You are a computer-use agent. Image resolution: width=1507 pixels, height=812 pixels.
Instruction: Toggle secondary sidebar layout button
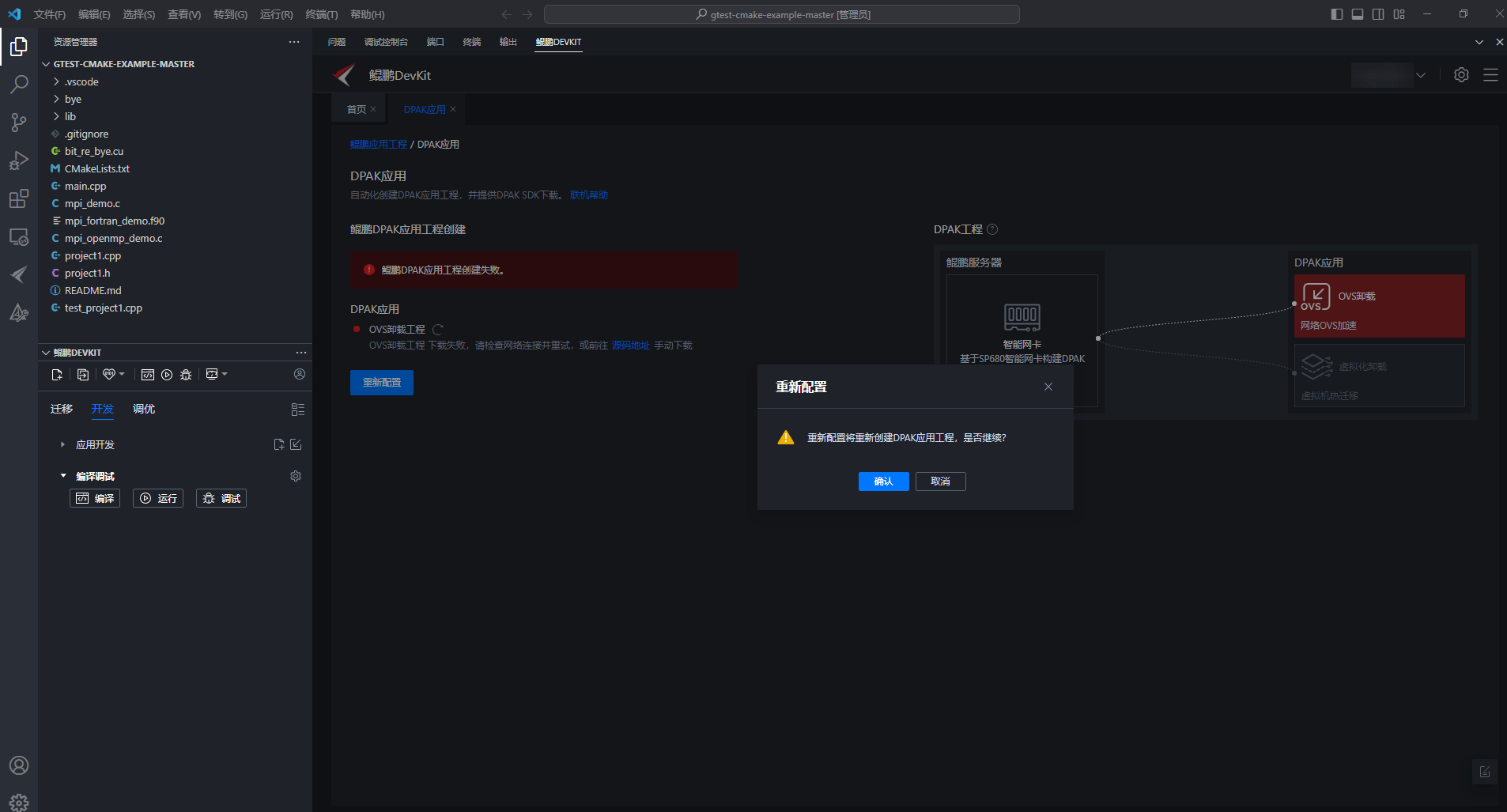pos(1378,14)
